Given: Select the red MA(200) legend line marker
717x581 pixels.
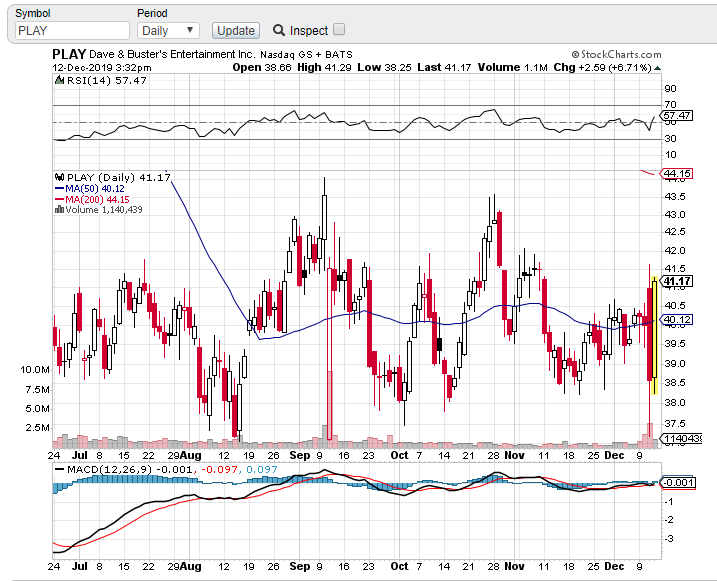Looking at the screenshot, I should [x=58, y=199].
